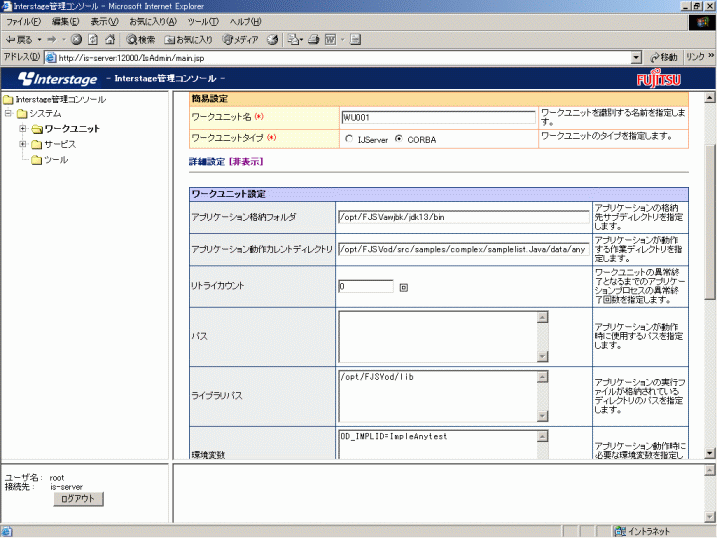The image size is (717, 538).
Task: Select the IJServer radio button
Action: (349, 139)
